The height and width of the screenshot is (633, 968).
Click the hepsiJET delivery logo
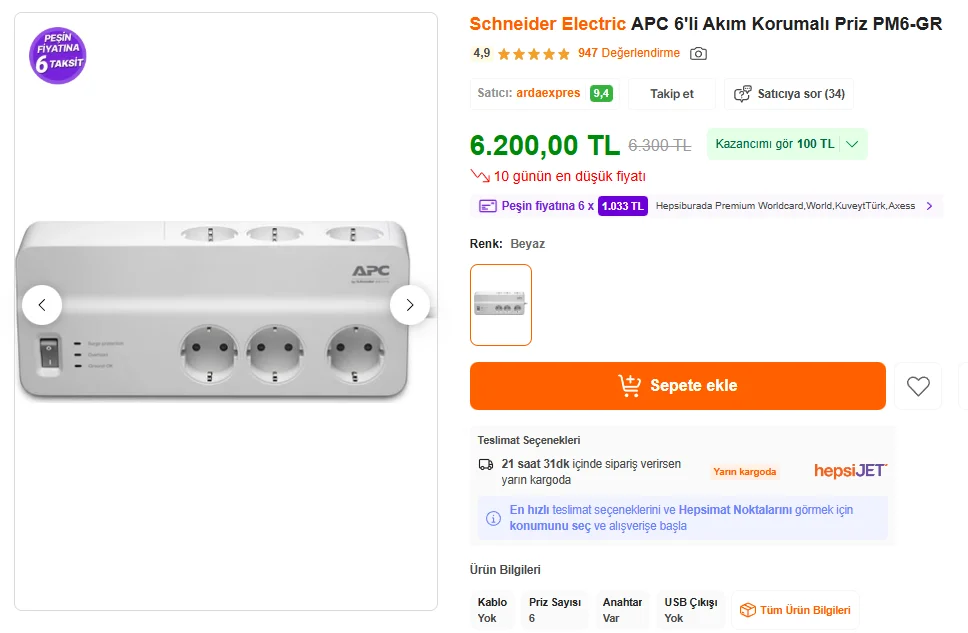click(x=850, y=471)
